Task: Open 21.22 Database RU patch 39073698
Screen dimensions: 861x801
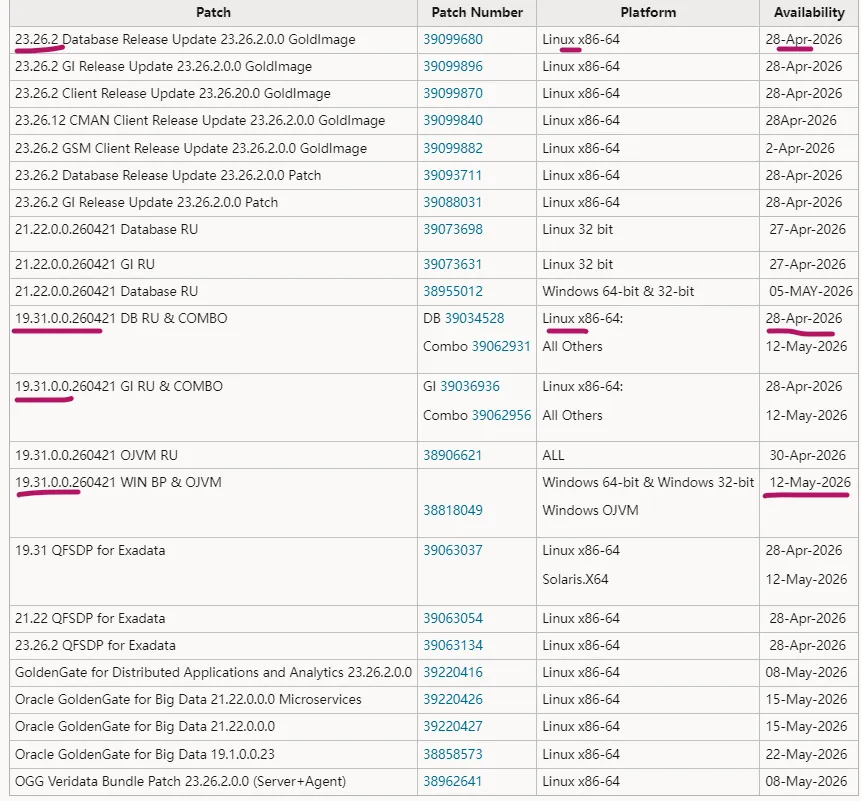Action: (452, 229)
